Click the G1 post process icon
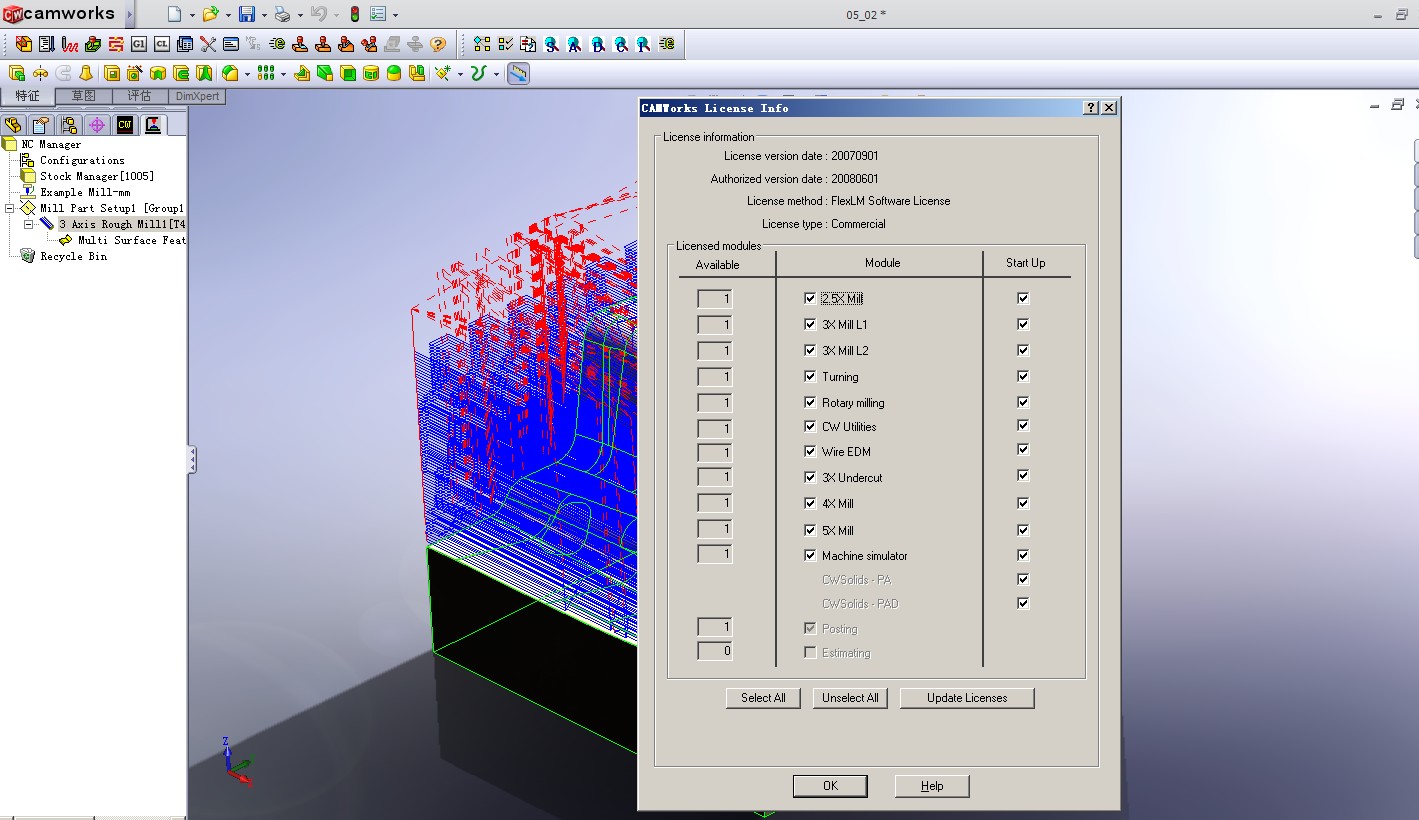Image resolution: width=1419 pixels, height=820 pixels. (x=138, y=44)
